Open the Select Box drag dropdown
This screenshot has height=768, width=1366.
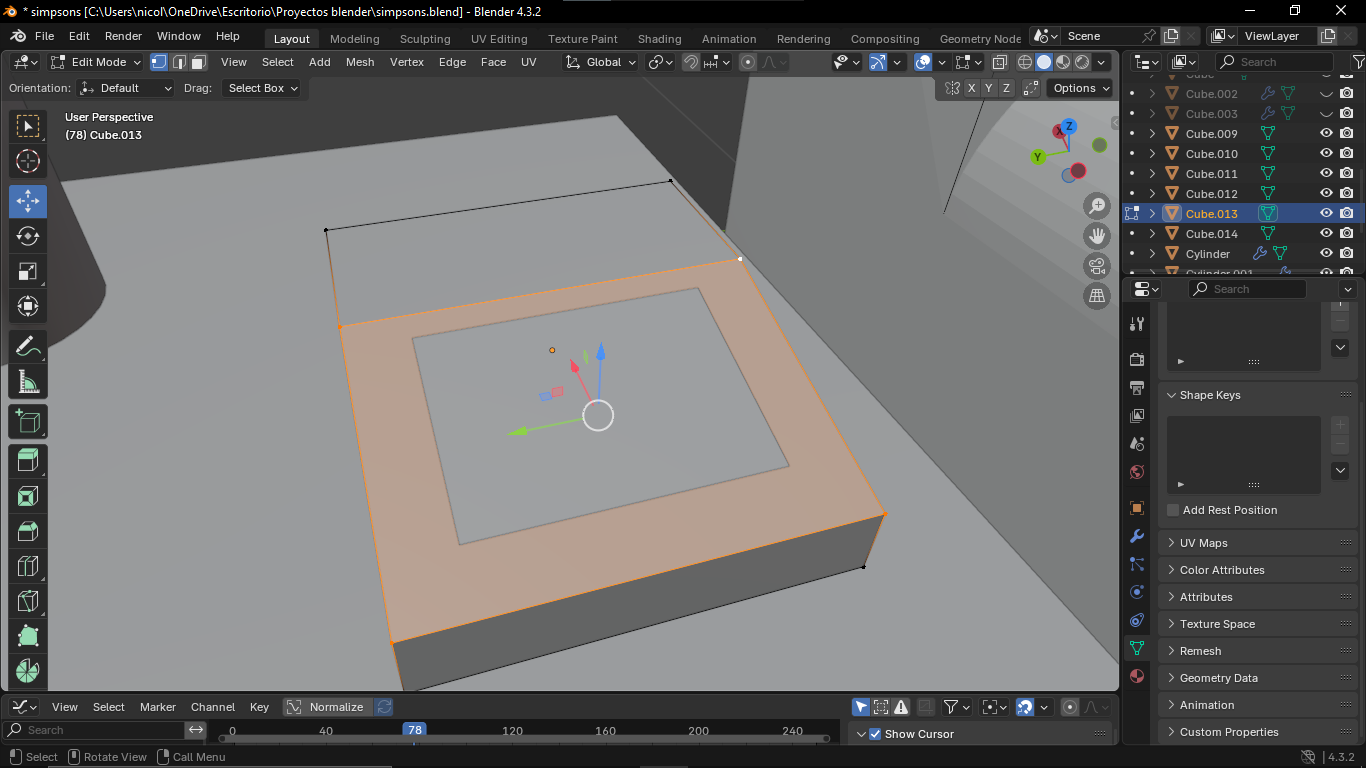pos(262,88)
